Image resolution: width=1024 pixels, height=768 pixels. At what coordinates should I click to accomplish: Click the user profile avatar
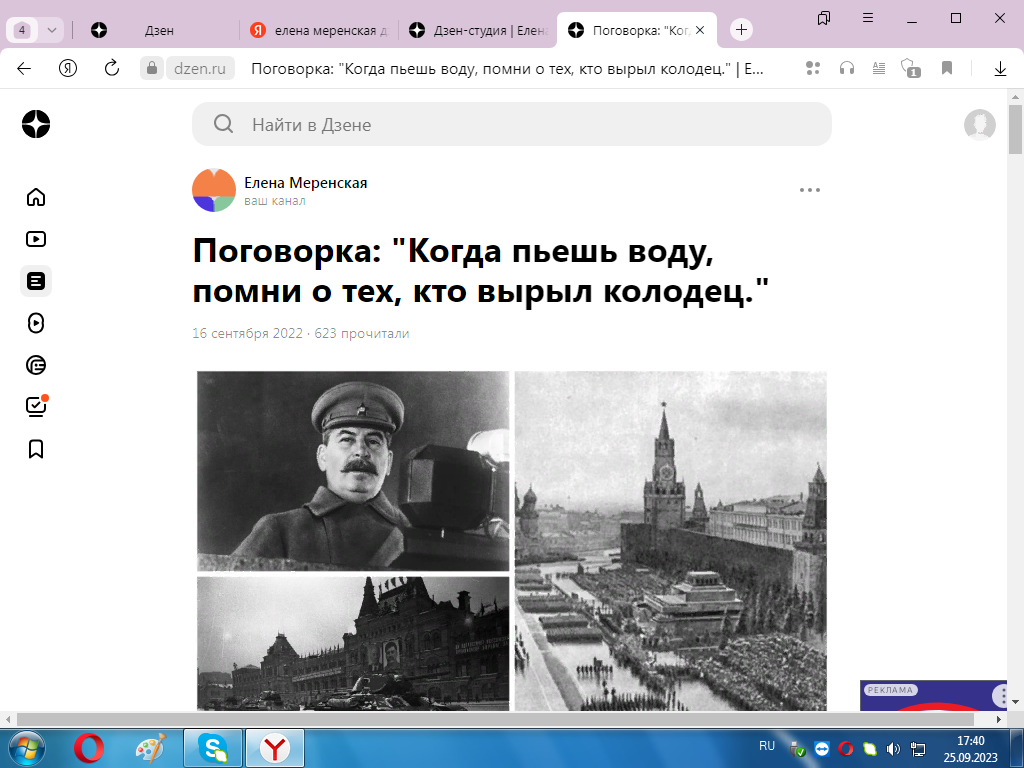click(x=980, y=125)
